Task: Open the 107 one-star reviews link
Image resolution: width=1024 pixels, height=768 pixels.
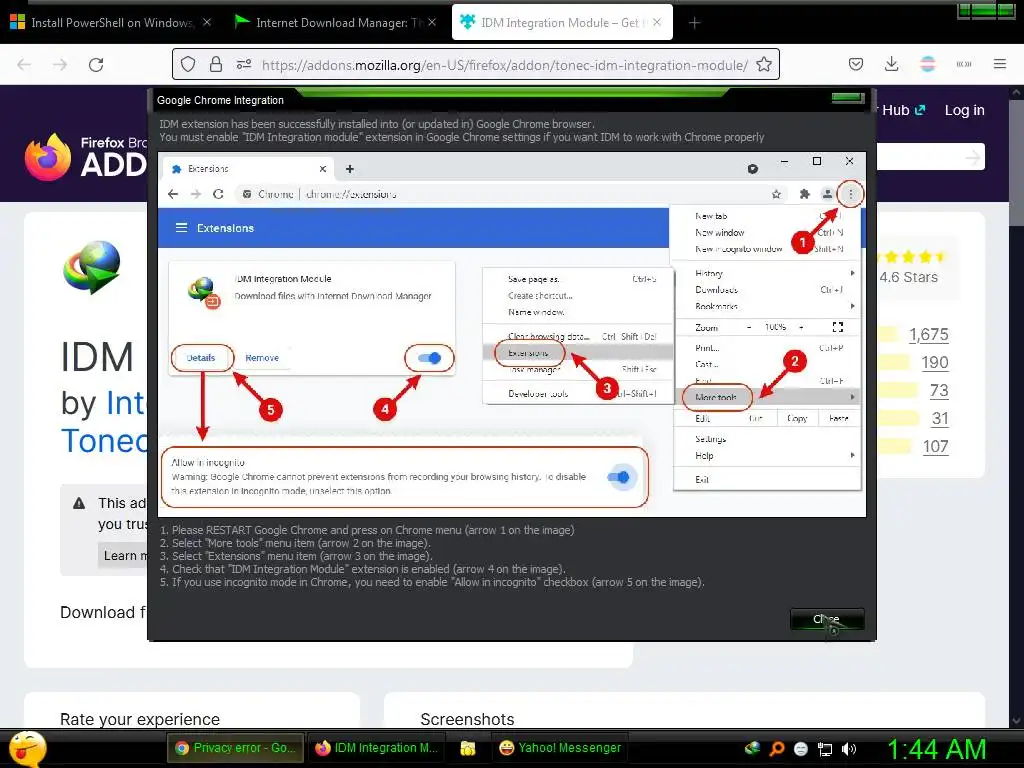Action: coord(935,447)
